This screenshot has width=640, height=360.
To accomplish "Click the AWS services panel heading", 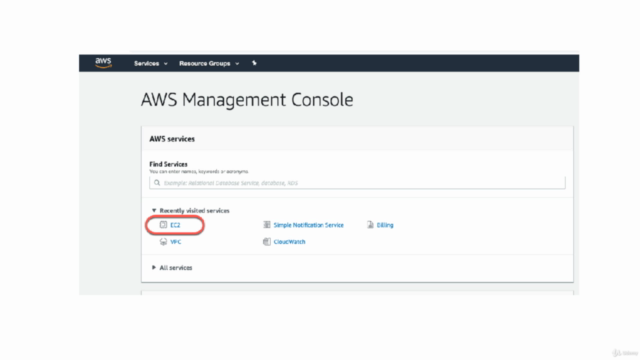I will point(172,139).
